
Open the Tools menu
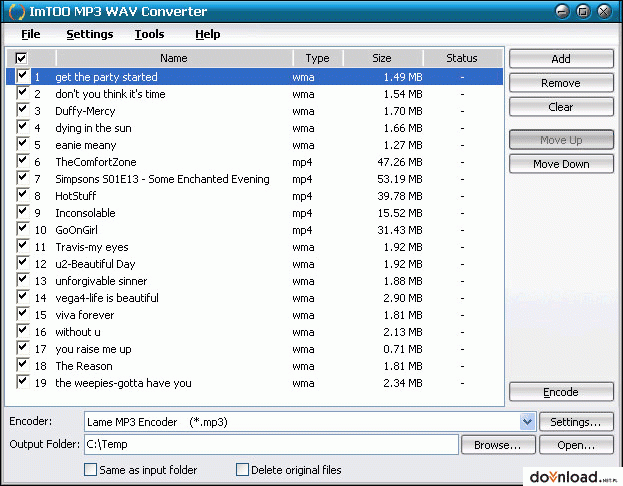[x=149, y=34]
